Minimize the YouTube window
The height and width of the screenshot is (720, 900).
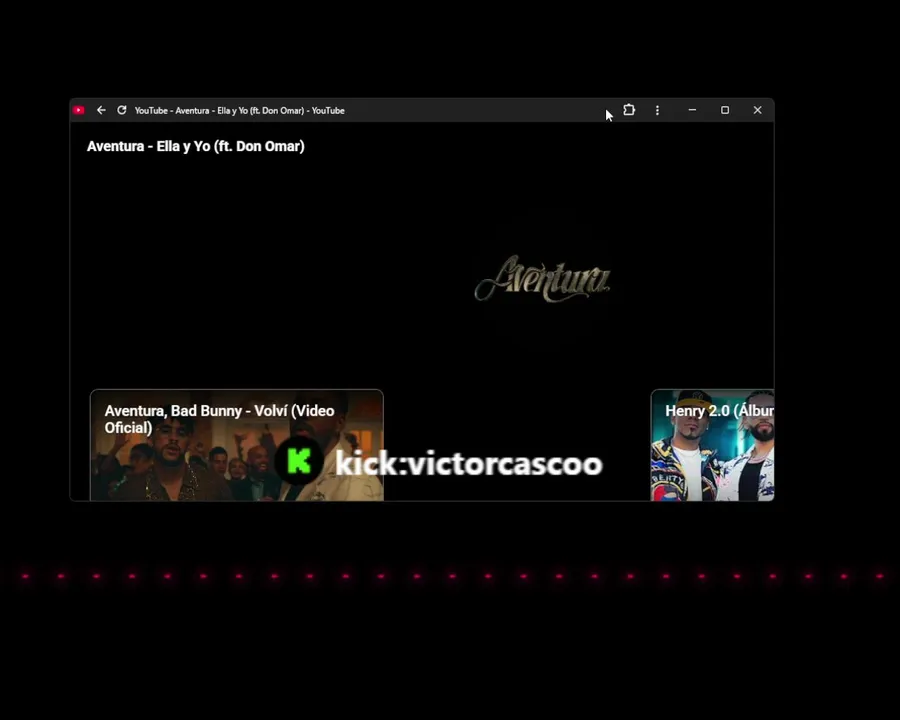pyautogui.click(x=692, y=110)
